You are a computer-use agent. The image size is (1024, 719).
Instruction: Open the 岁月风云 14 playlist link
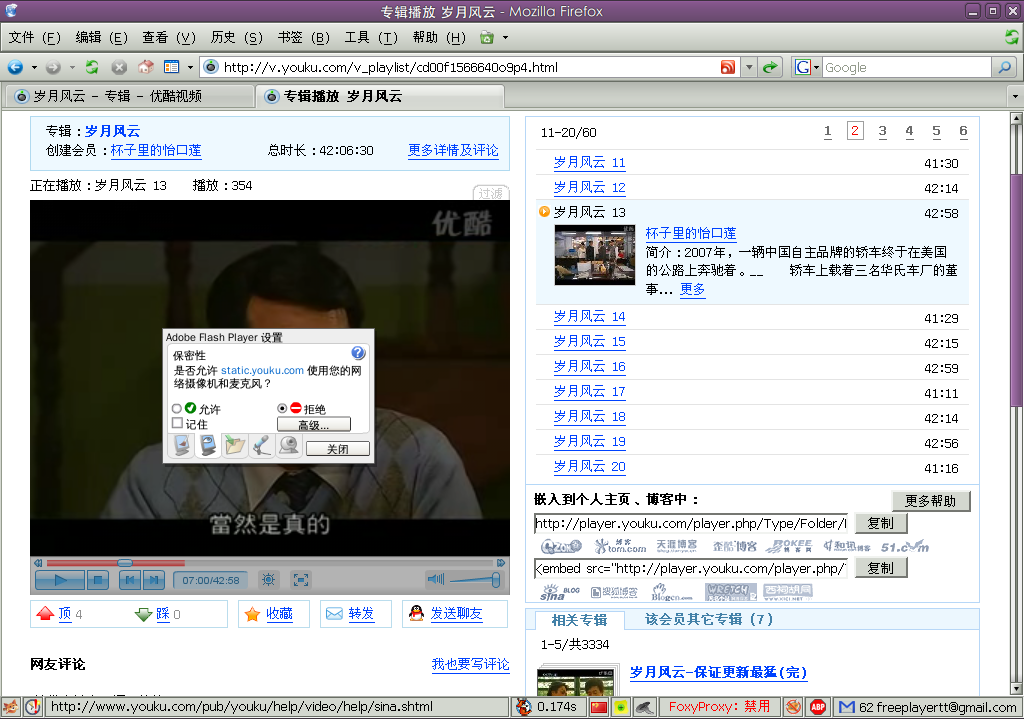[x=589, y=317]
